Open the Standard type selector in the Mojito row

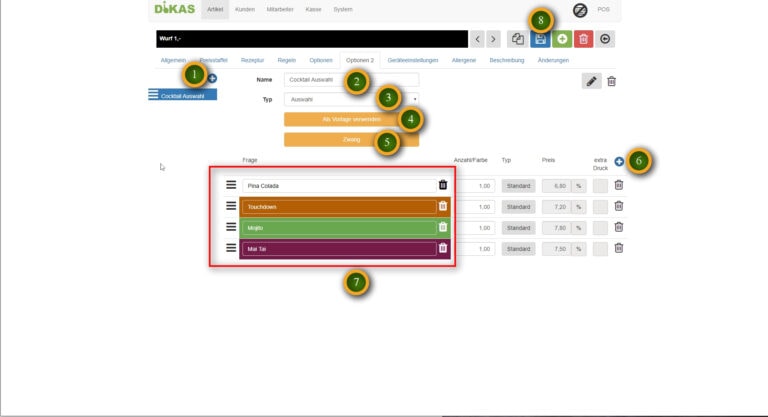518,227
